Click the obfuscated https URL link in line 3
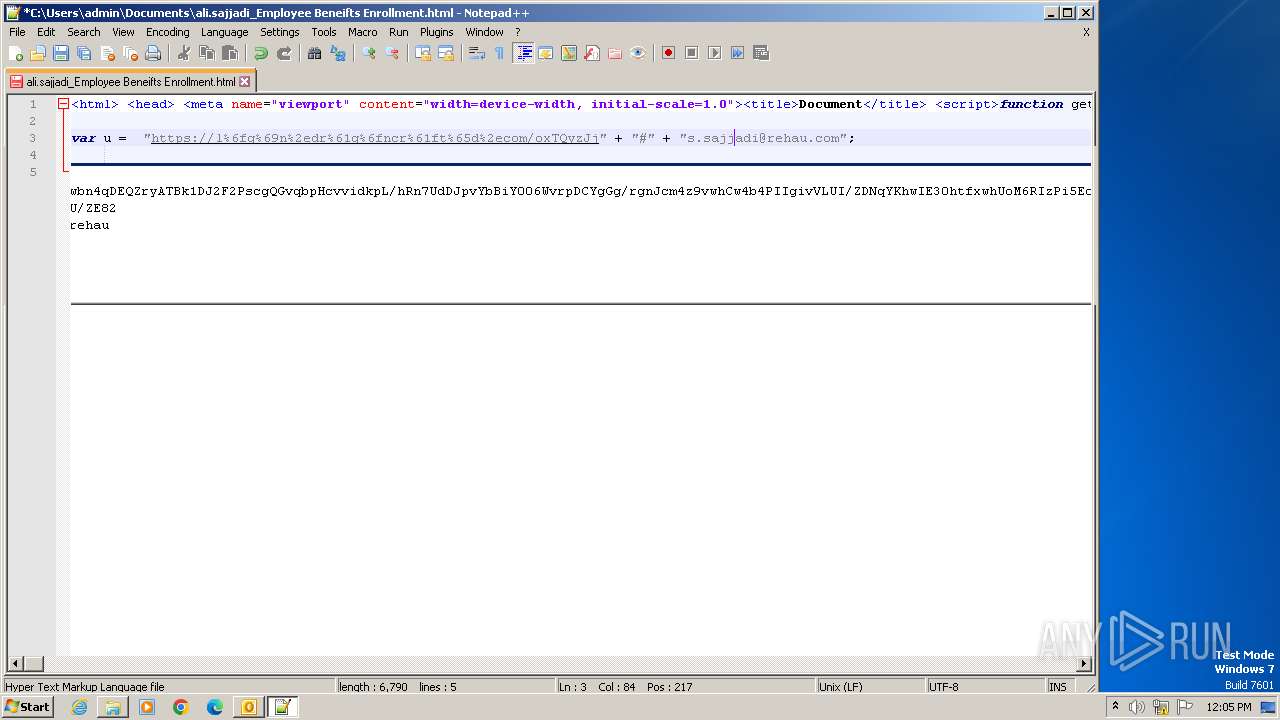 pyautogui.click(x=374, y=138)
